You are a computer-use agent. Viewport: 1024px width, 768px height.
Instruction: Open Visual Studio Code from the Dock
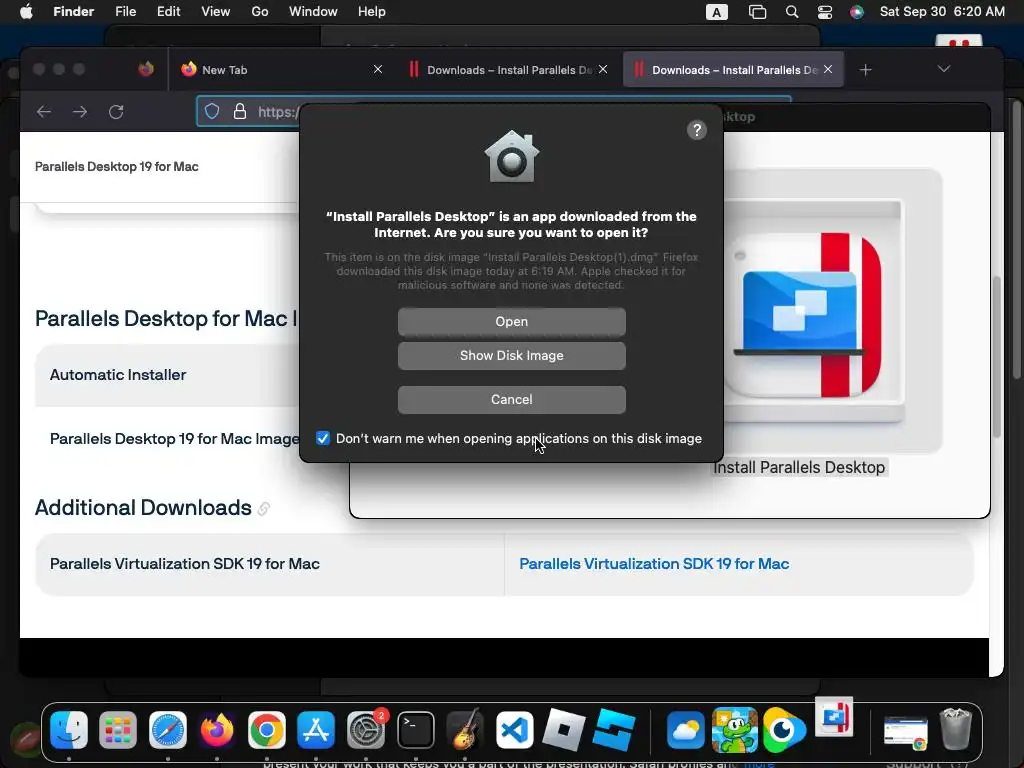click(x=515, y=729)
